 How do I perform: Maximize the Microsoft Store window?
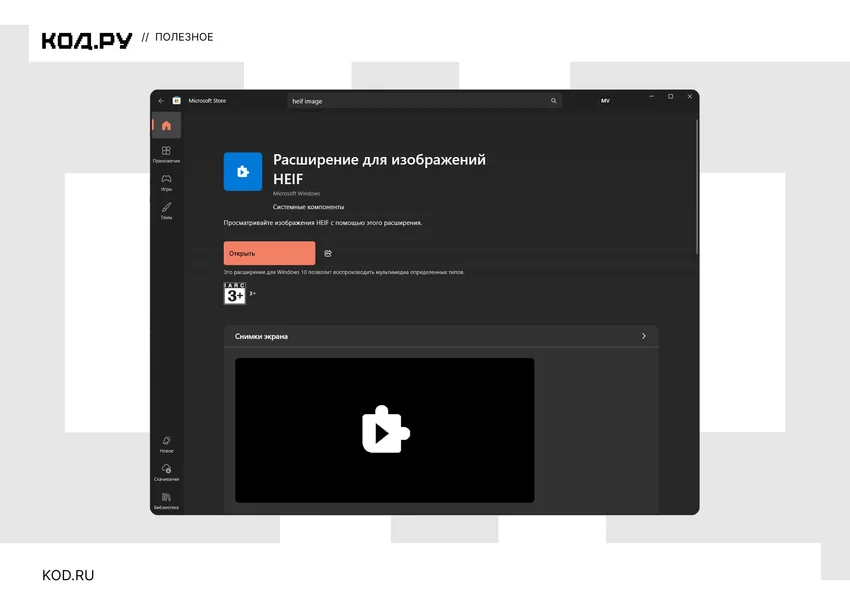coord(671,96)
